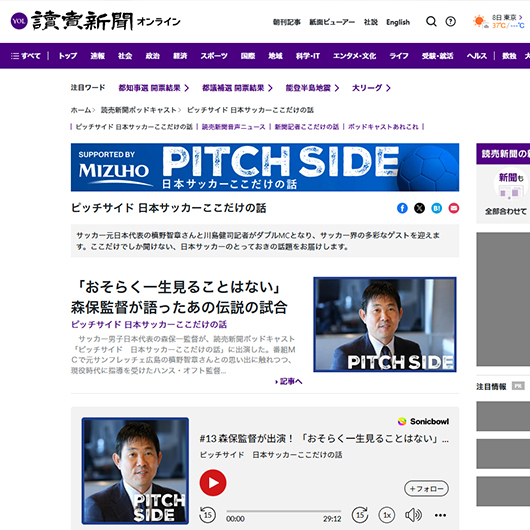This screenshot has height=530, width=530.
Task: Share the page by email icon
Action: point(454,208)
